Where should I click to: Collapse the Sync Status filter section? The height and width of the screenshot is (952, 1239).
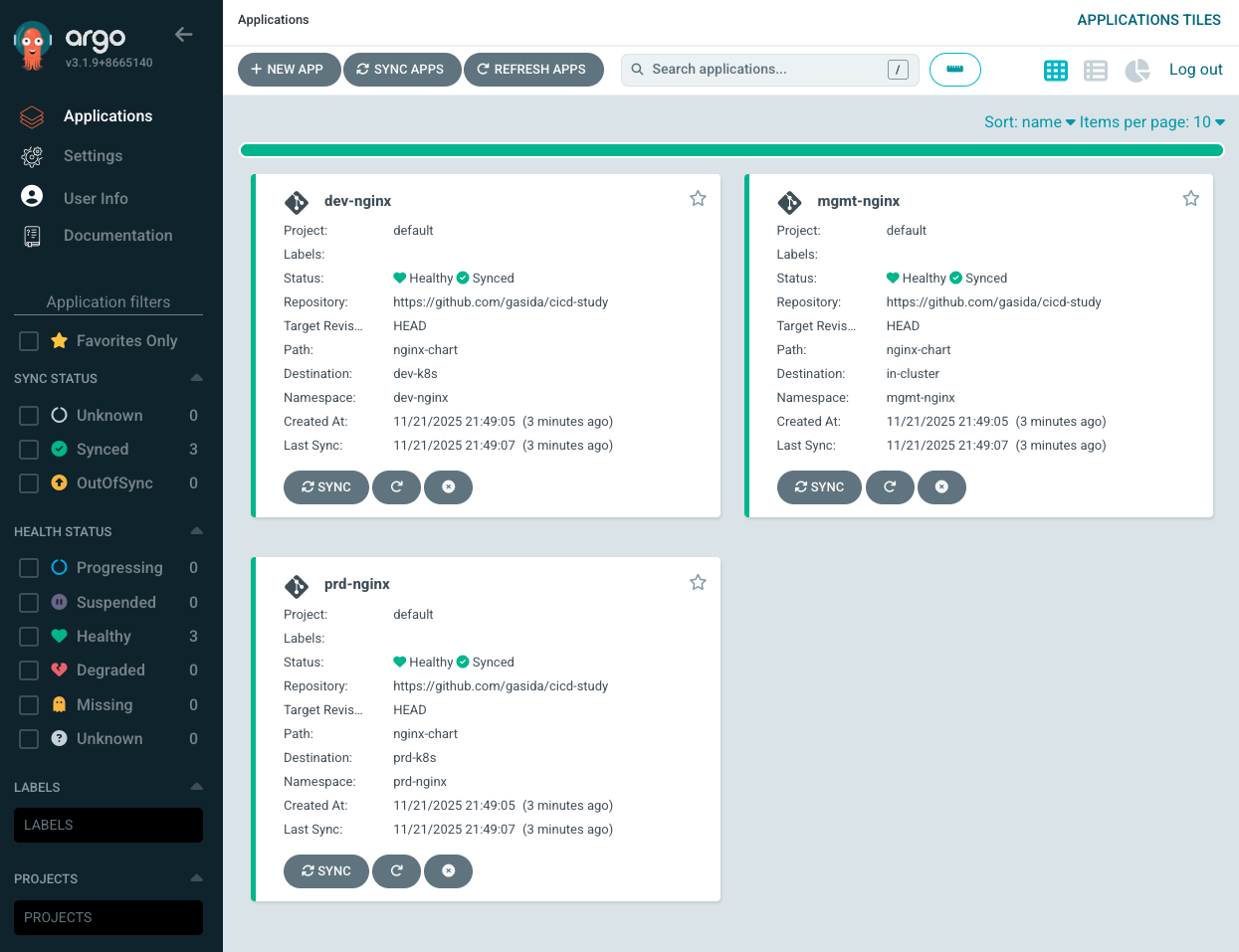(x=196, y=378)
